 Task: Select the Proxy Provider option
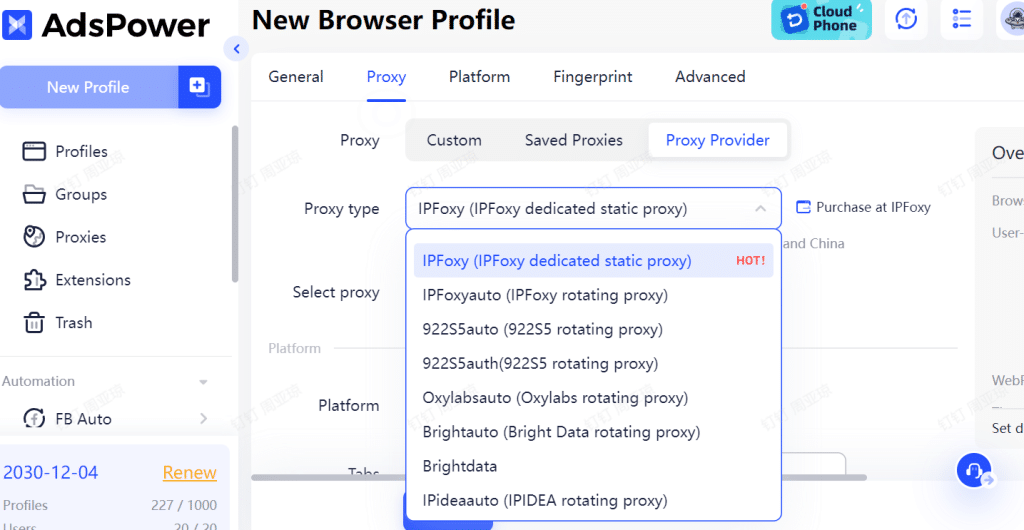718,140
